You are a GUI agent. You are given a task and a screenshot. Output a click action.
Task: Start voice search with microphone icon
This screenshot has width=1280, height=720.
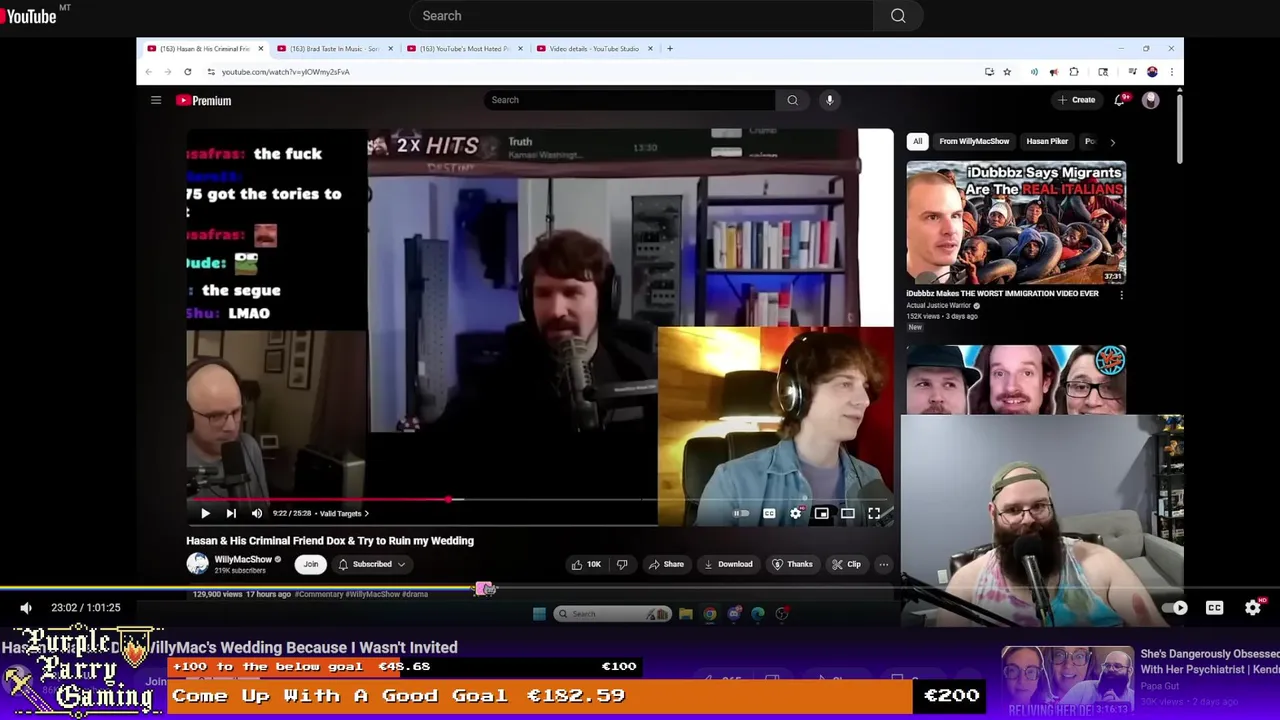point(829,100)
